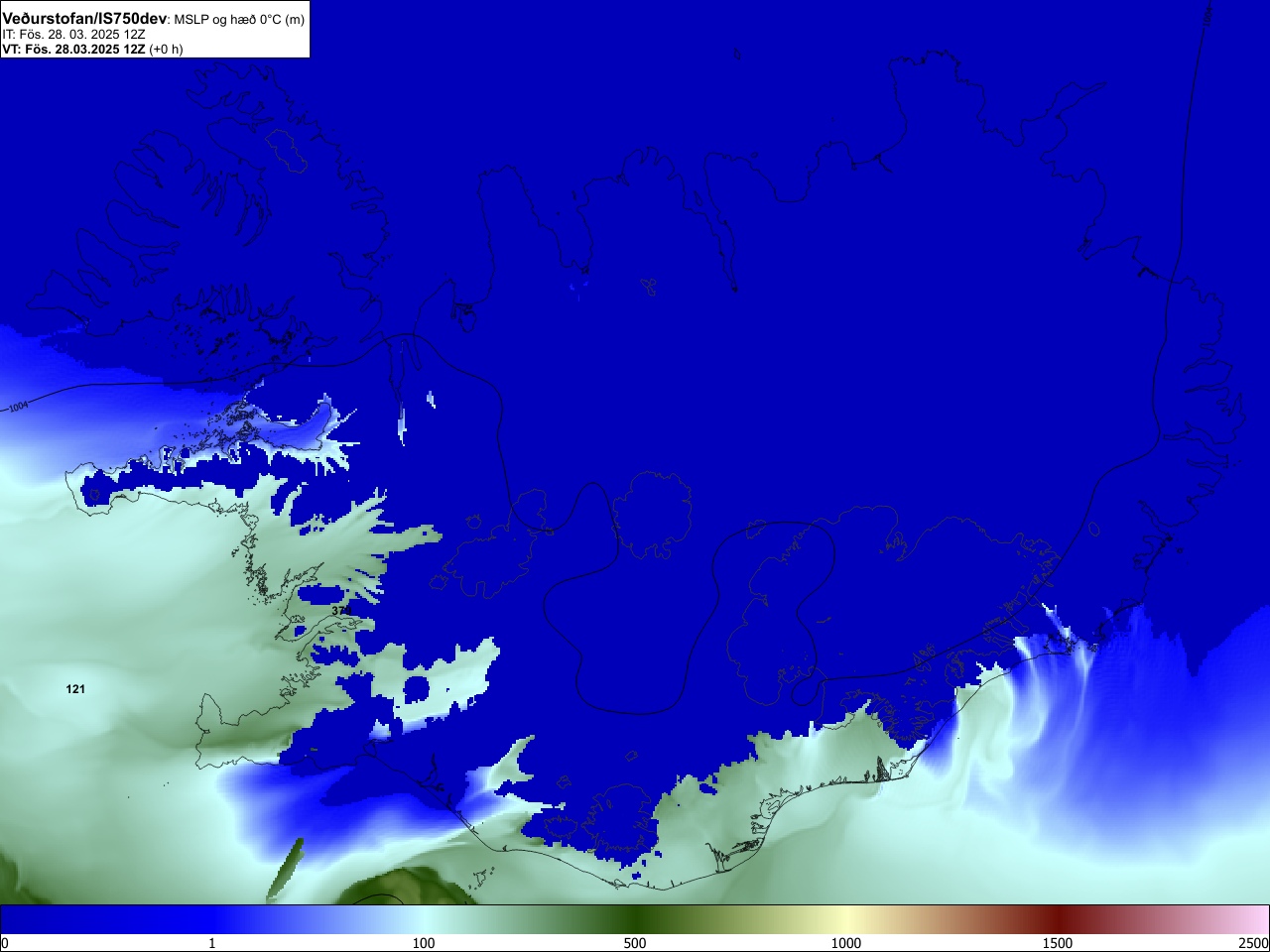1270x952 pixels.
Task: Click the "121" value on the map
Action: click(x=75, y=689)
